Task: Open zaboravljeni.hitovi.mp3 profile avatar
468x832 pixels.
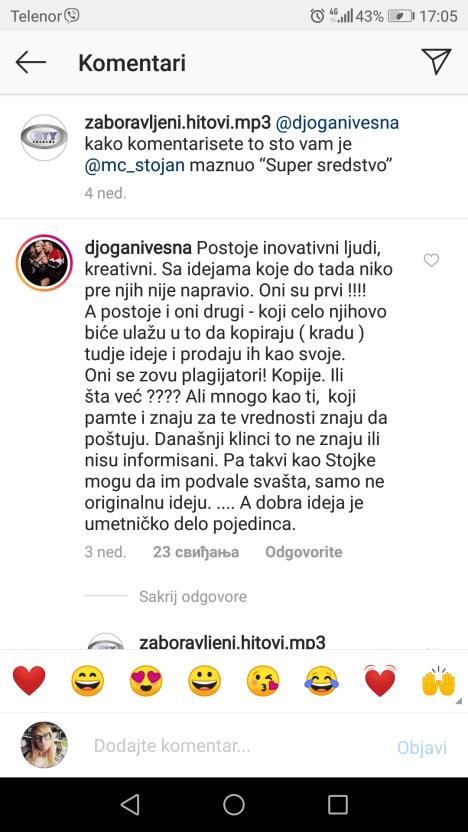Action: pos(44,137)
